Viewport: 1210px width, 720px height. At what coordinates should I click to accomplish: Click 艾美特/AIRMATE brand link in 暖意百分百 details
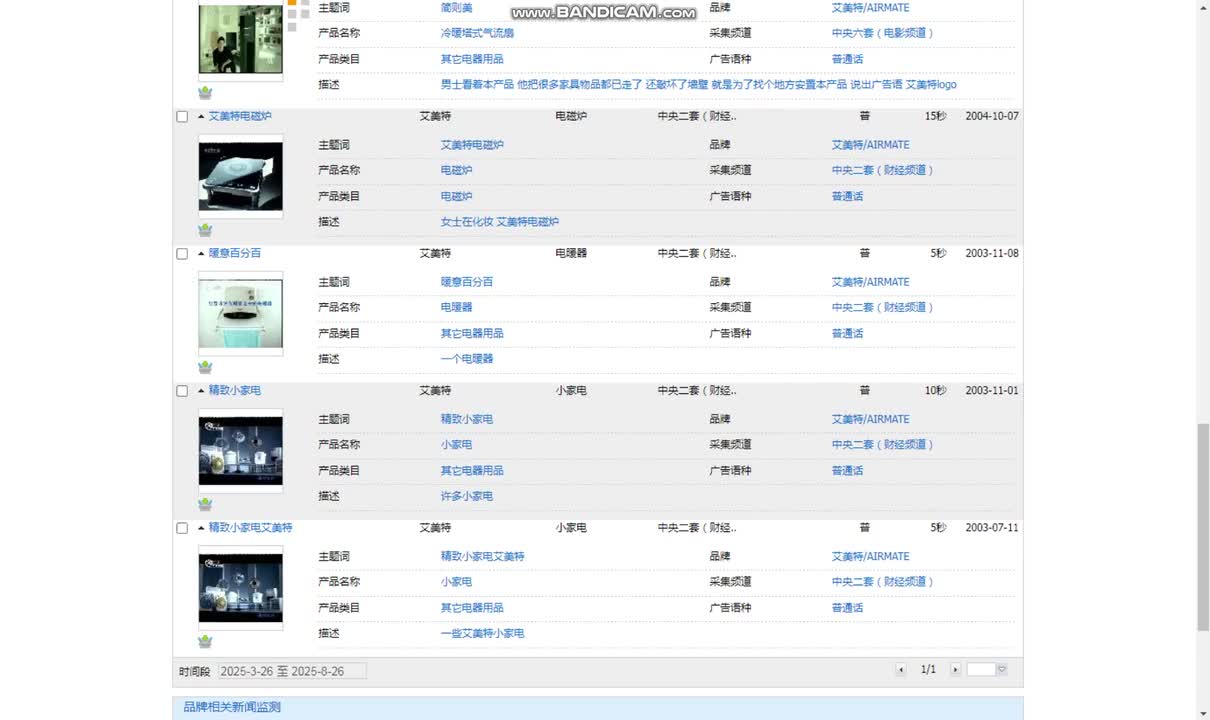pos(871,282)
